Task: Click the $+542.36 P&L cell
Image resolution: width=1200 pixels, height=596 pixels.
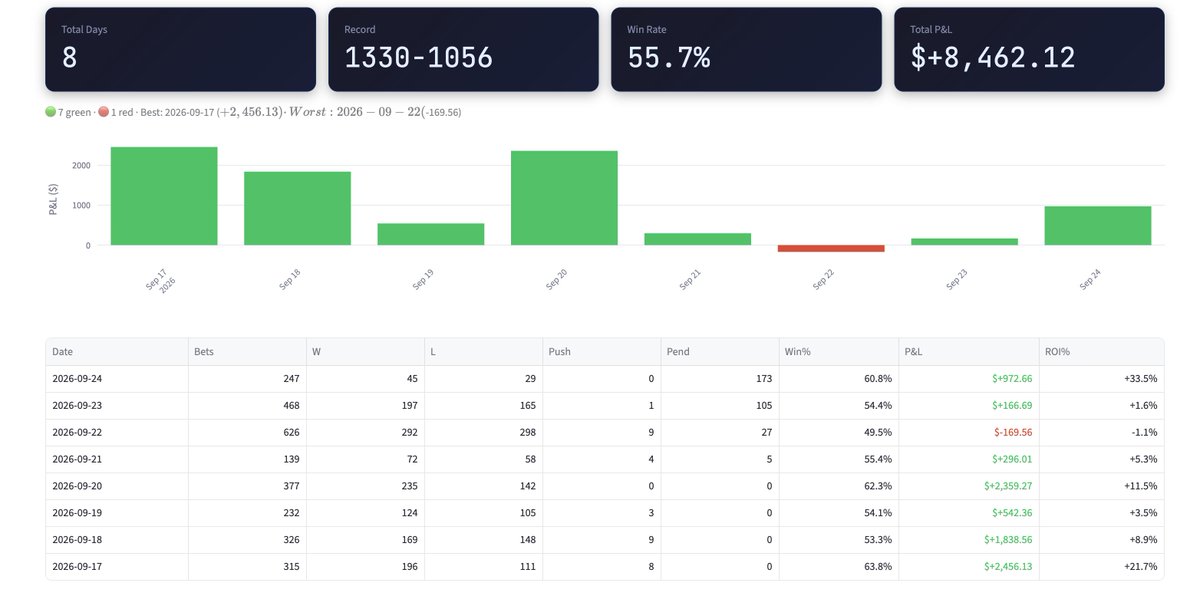Action: pos(969,513)
